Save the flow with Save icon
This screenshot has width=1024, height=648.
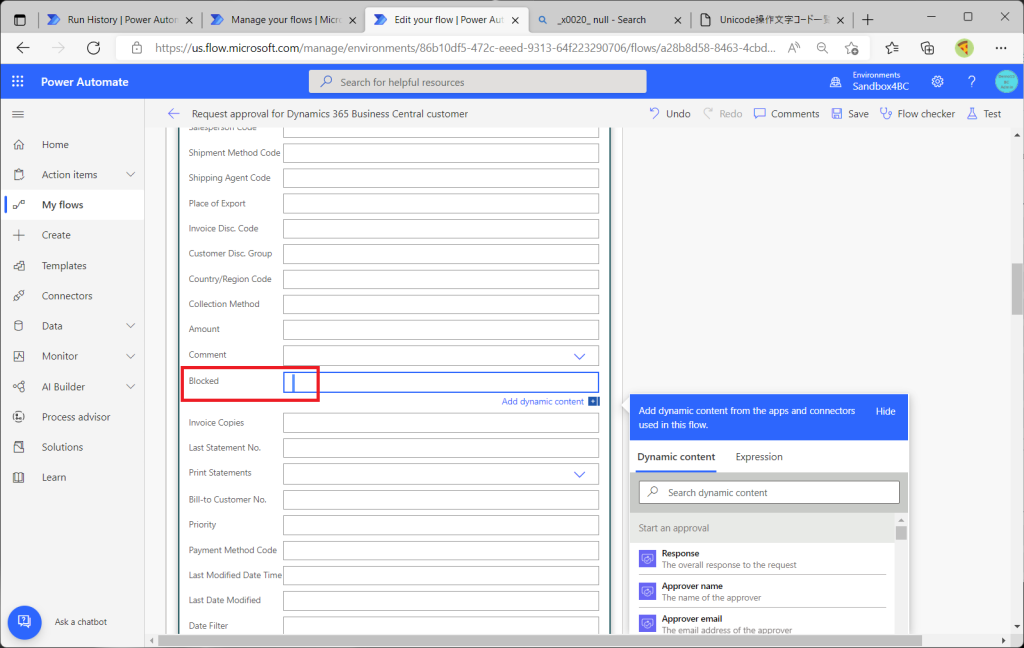(x=837, y=114)
